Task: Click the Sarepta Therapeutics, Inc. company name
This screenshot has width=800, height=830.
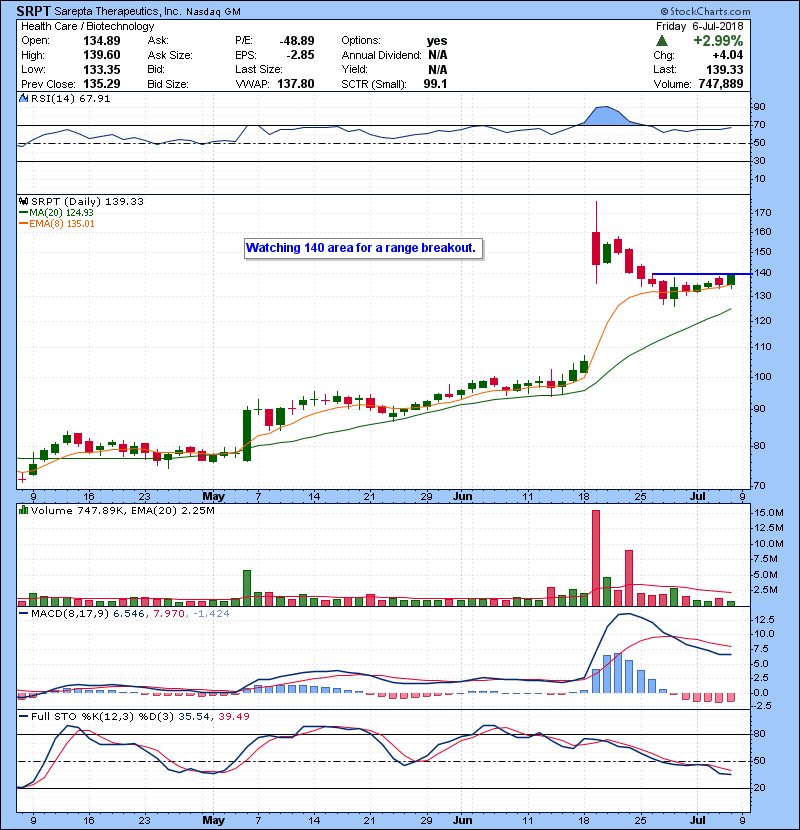Action: tap(119, 11)
